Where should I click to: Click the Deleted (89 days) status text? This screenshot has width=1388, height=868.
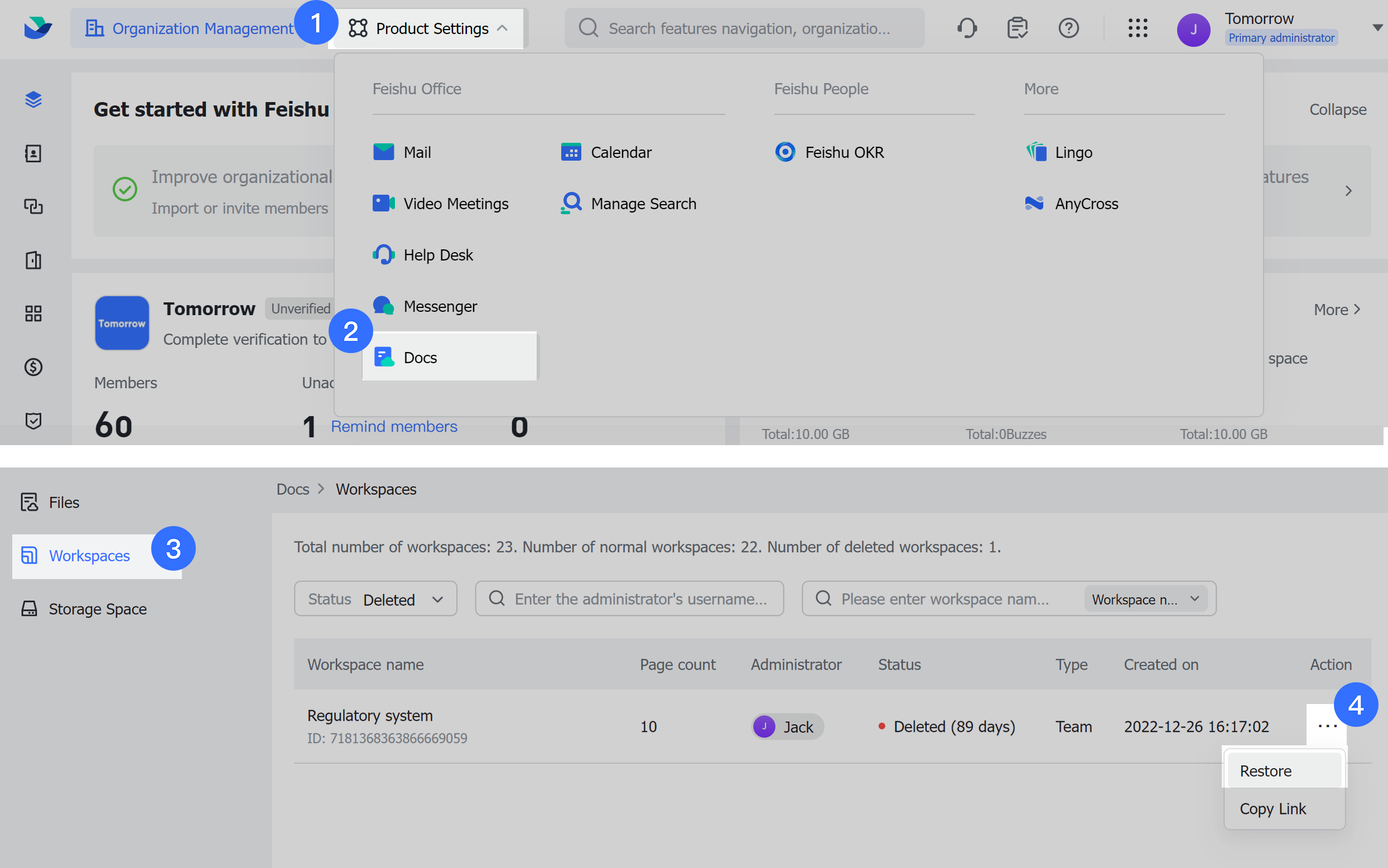954,726
